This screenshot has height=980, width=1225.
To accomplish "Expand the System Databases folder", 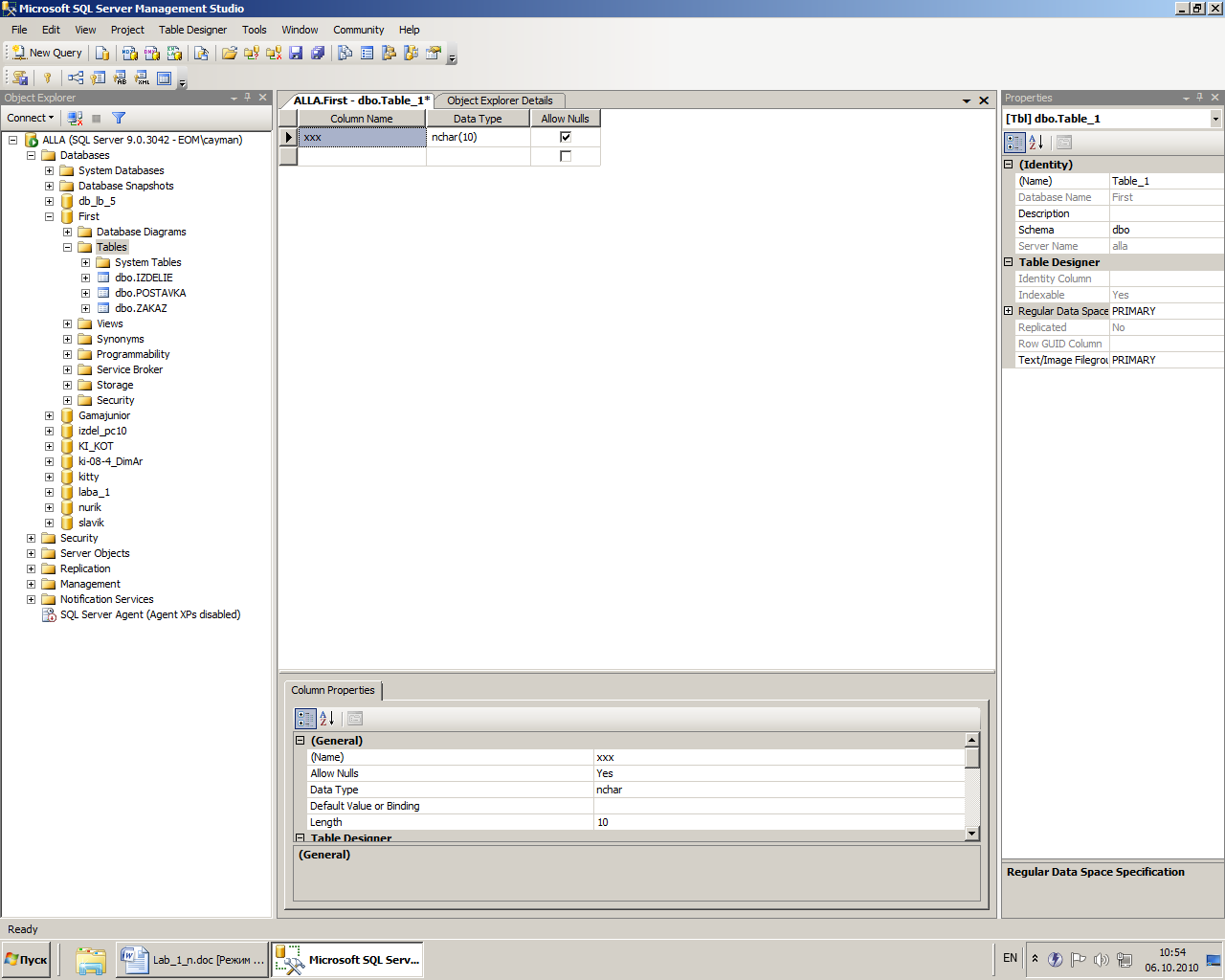I will (49, 170).
